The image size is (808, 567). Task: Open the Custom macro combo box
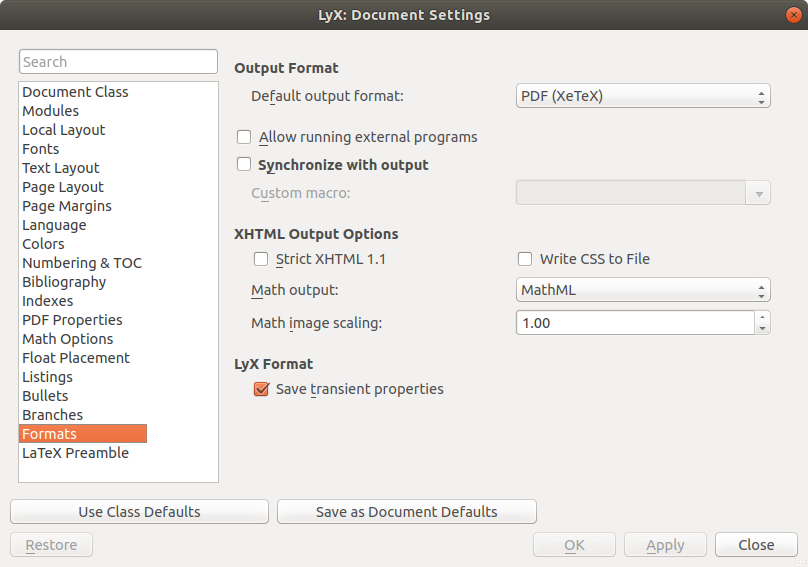pyautogui.click(x=643, y=193)
